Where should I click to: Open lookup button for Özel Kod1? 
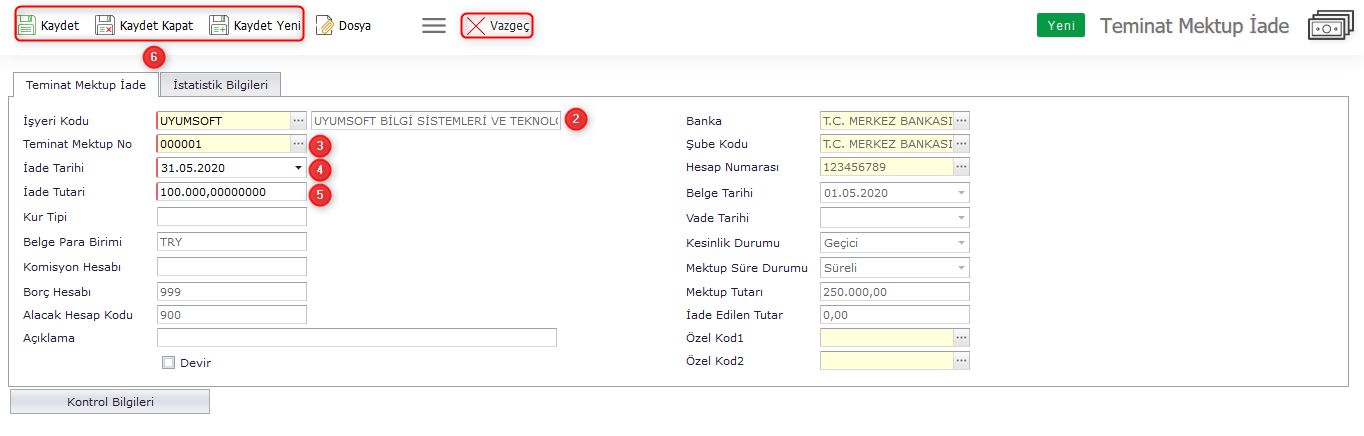961,338
